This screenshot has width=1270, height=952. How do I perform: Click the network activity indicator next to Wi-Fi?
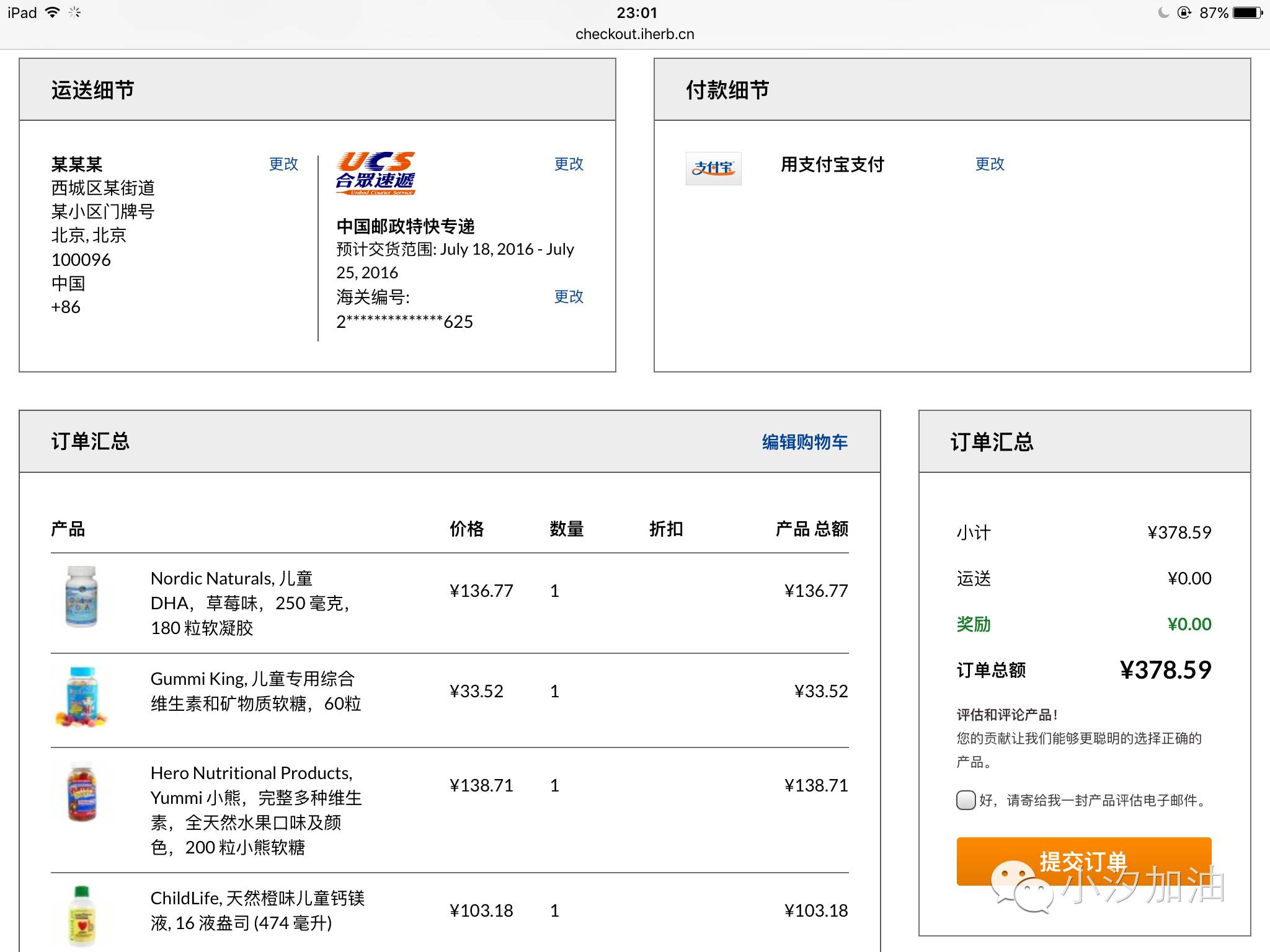(x=76, y=11)
